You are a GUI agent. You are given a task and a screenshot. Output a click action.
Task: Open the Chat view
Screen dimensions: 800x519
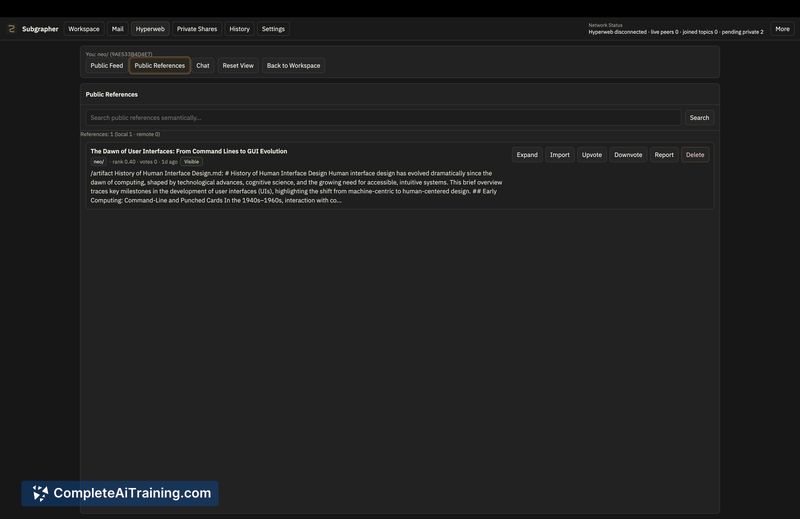pos(203,65)
